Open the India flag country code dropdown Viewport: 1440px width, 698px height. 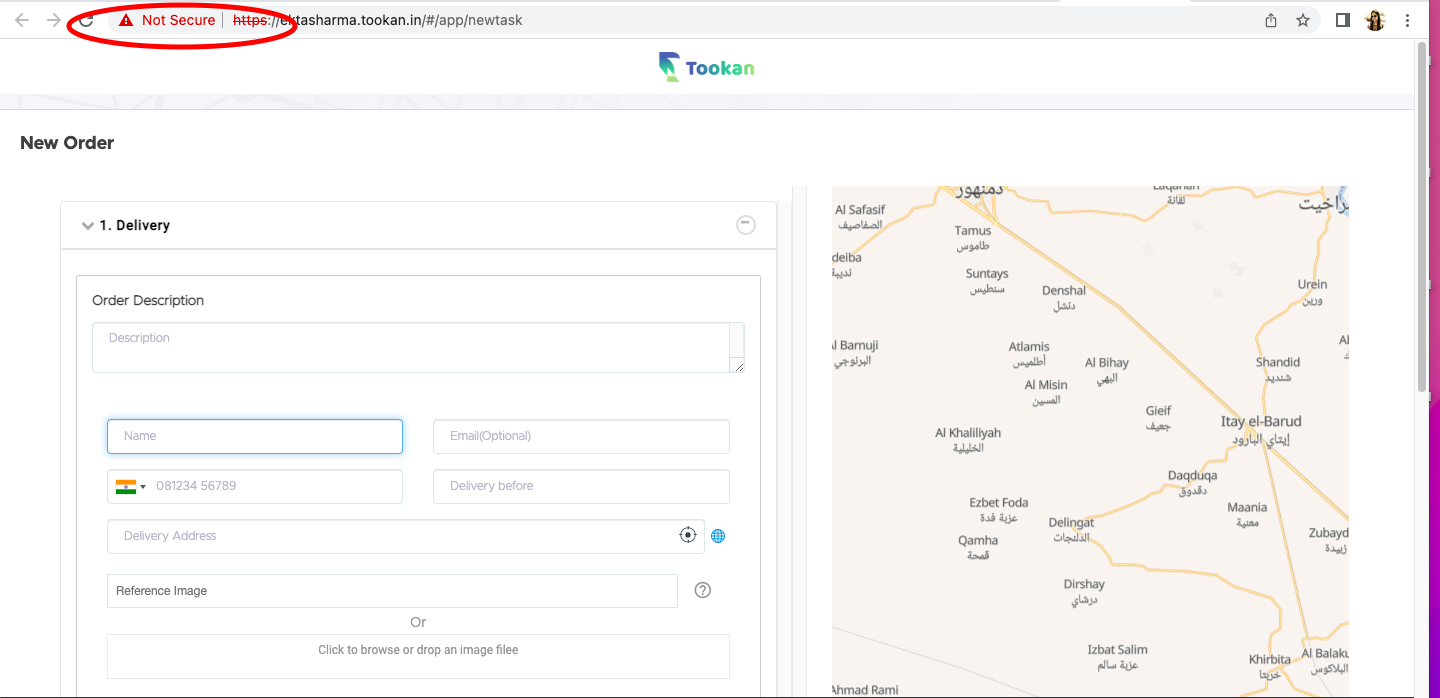tap(130, 486)
